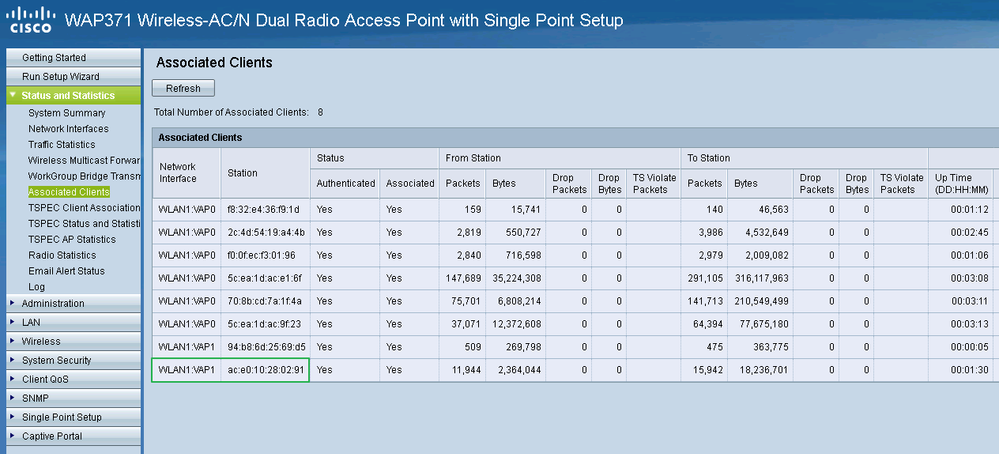Expand the Administration menu
The width and height of the screenshot is (999, 454).
(73, 303)
